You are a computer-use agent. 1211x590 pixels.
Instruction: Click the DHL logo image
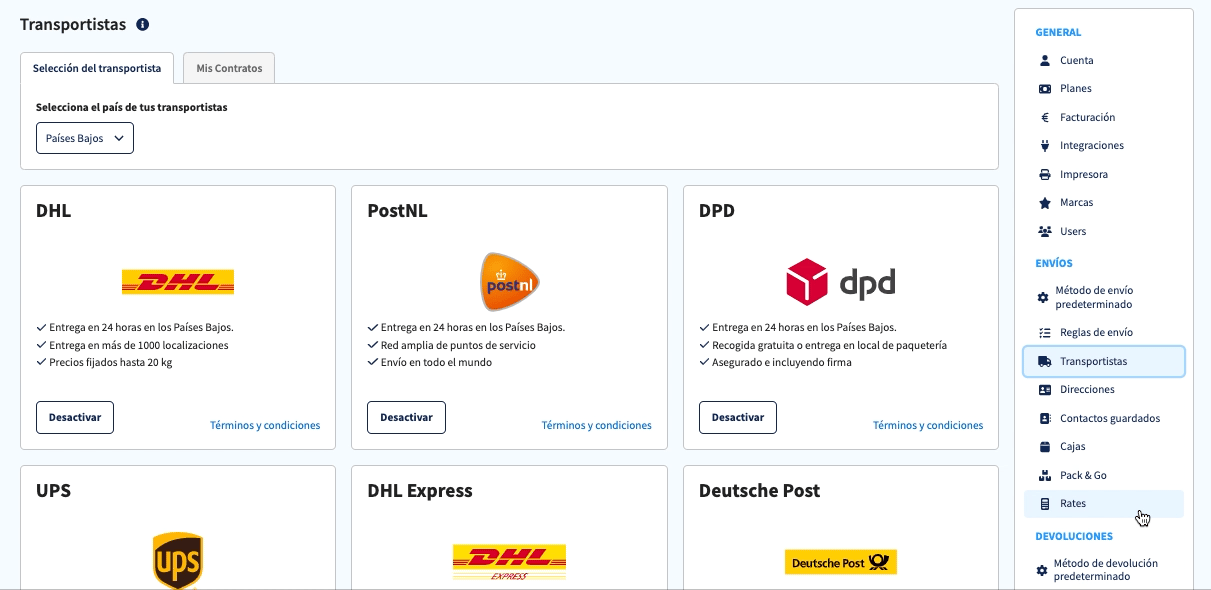(178, 282)
